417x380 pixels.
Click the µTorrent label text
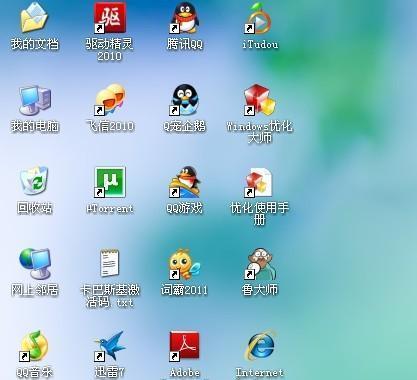[110, 209]
